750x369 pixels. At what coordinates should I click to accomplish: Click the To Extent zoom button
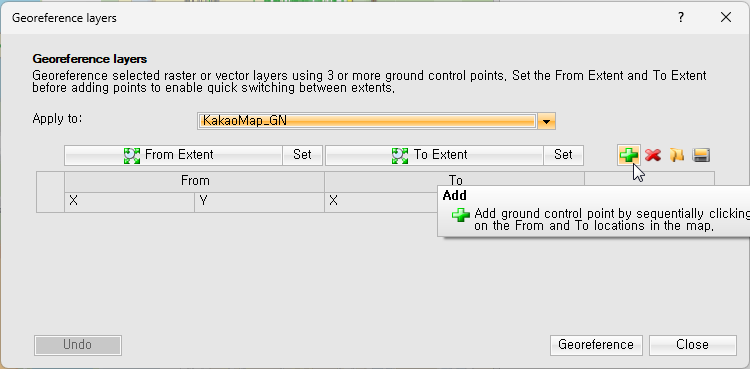coord(434,155)
